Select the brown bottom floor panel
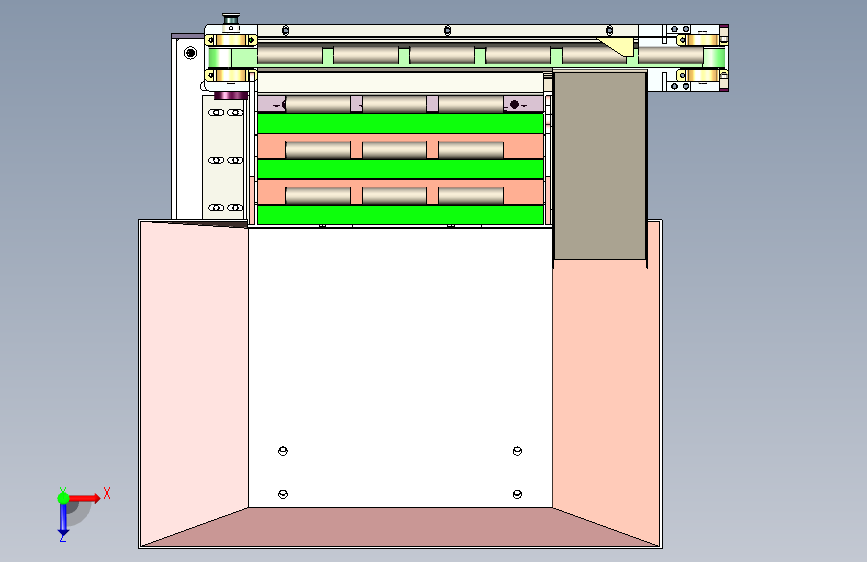Screen dimensions: 867x562 pyautogui.click(x=400, y=527)
